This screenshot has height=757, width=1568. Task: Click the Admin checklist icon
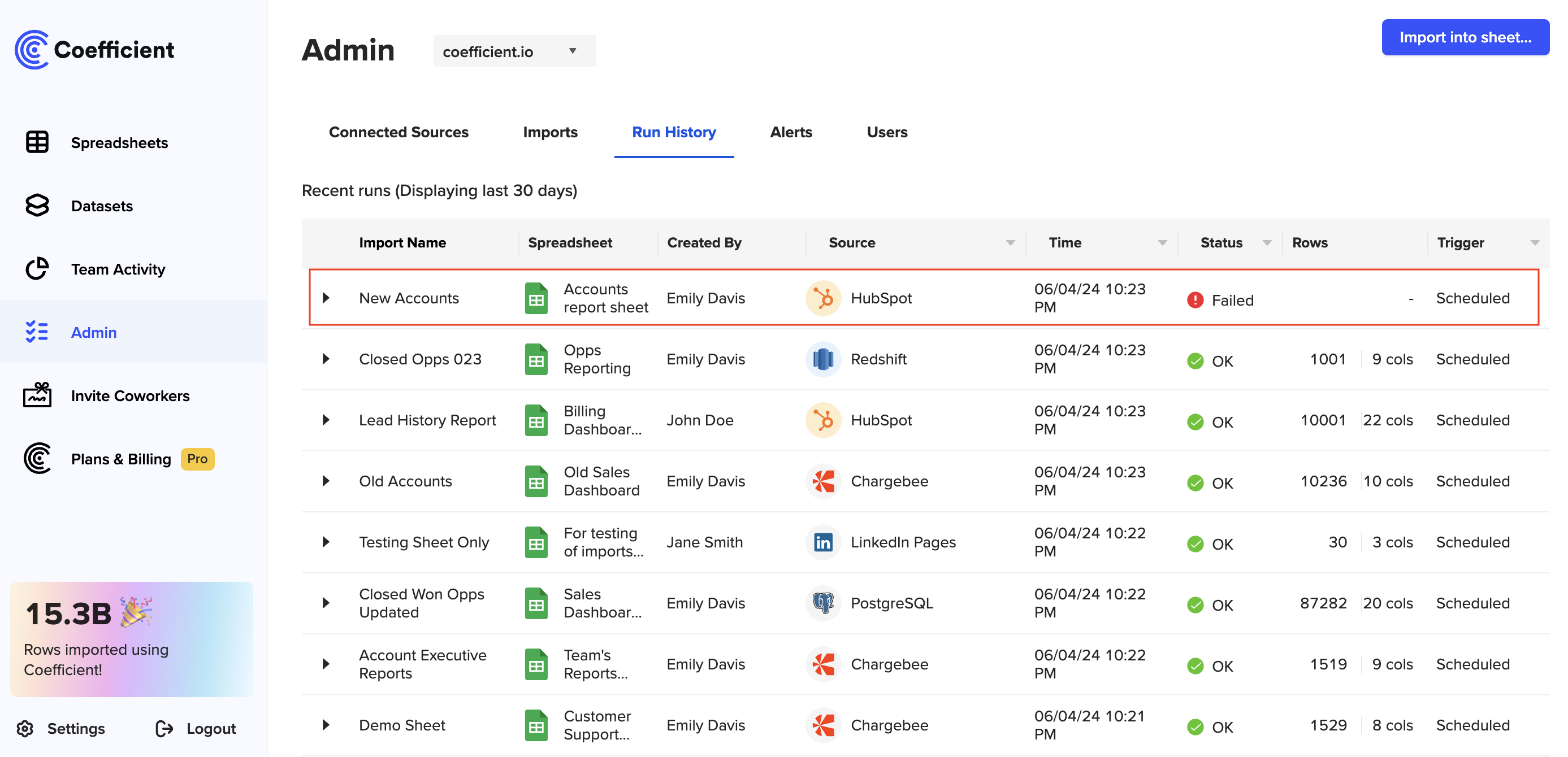pos(37,332)
